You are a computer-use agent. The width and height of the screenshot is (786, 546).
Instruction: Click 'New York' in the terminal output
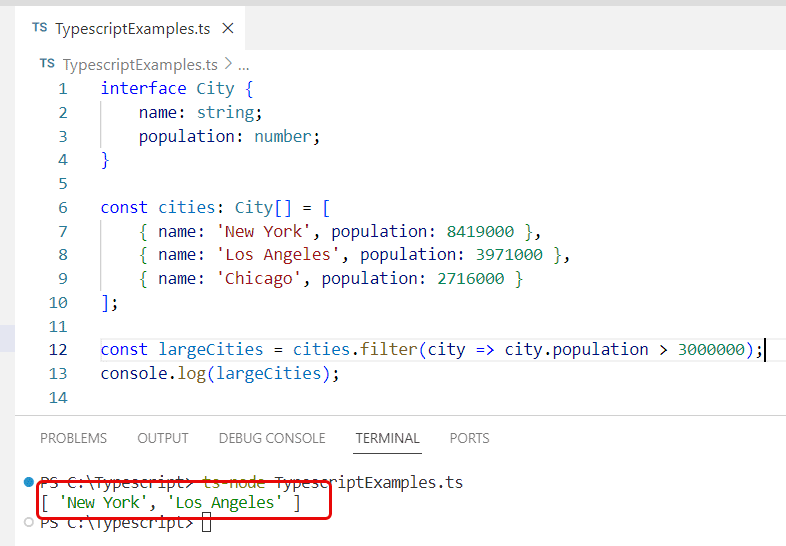[x=103, y=502]
